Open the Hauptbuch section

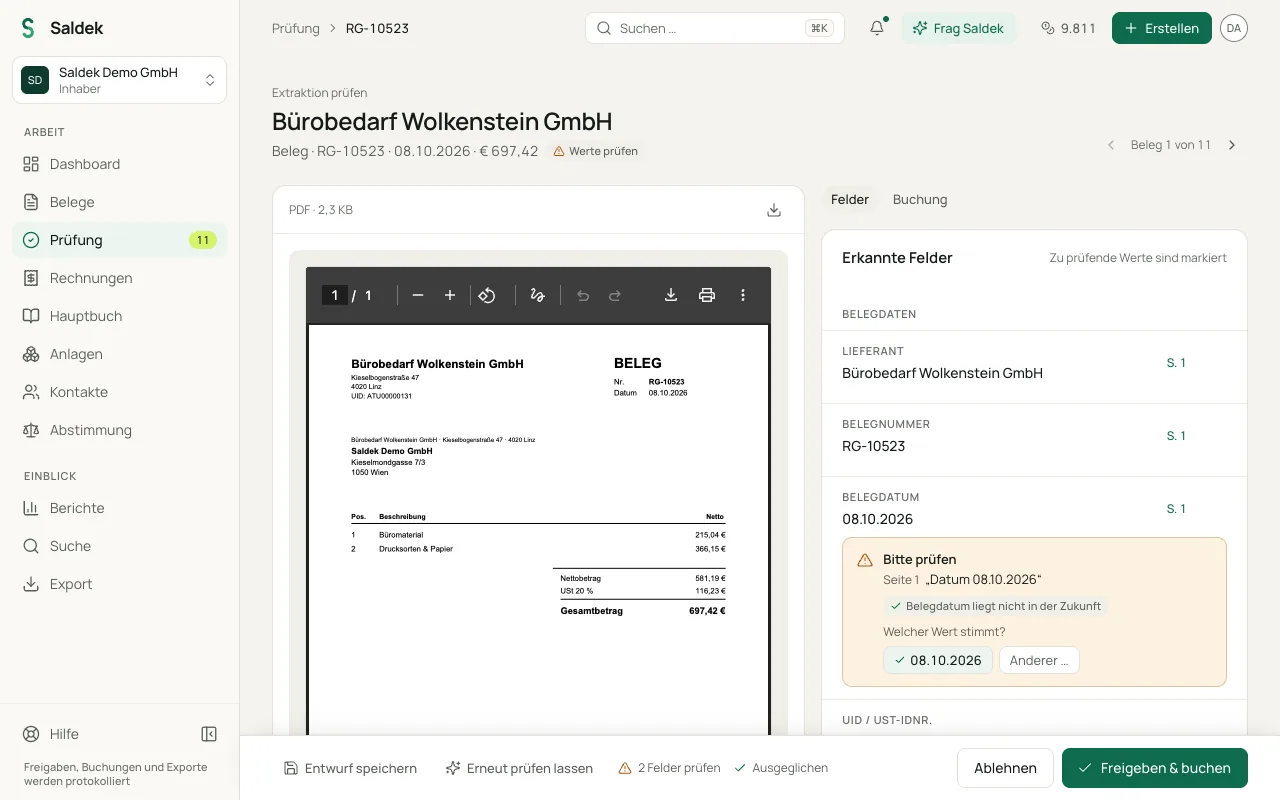(119, 316)
